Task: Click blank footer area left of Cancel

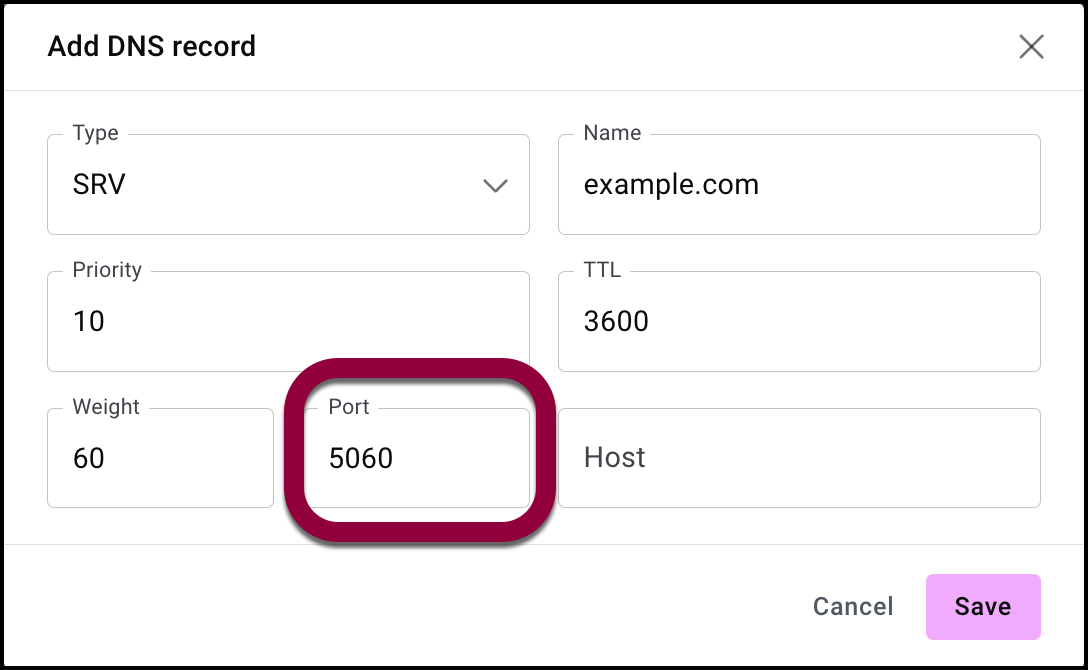Action: coord(400,606)
